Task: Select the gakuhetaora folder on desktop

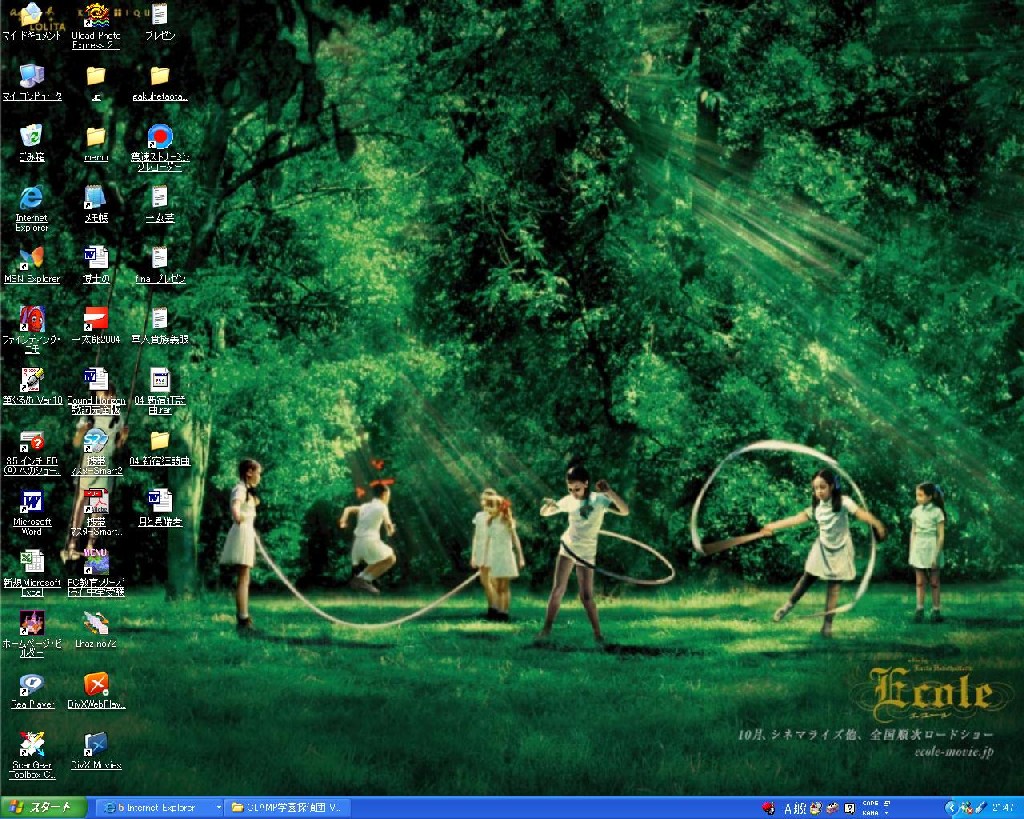Action: click(159, 84)
